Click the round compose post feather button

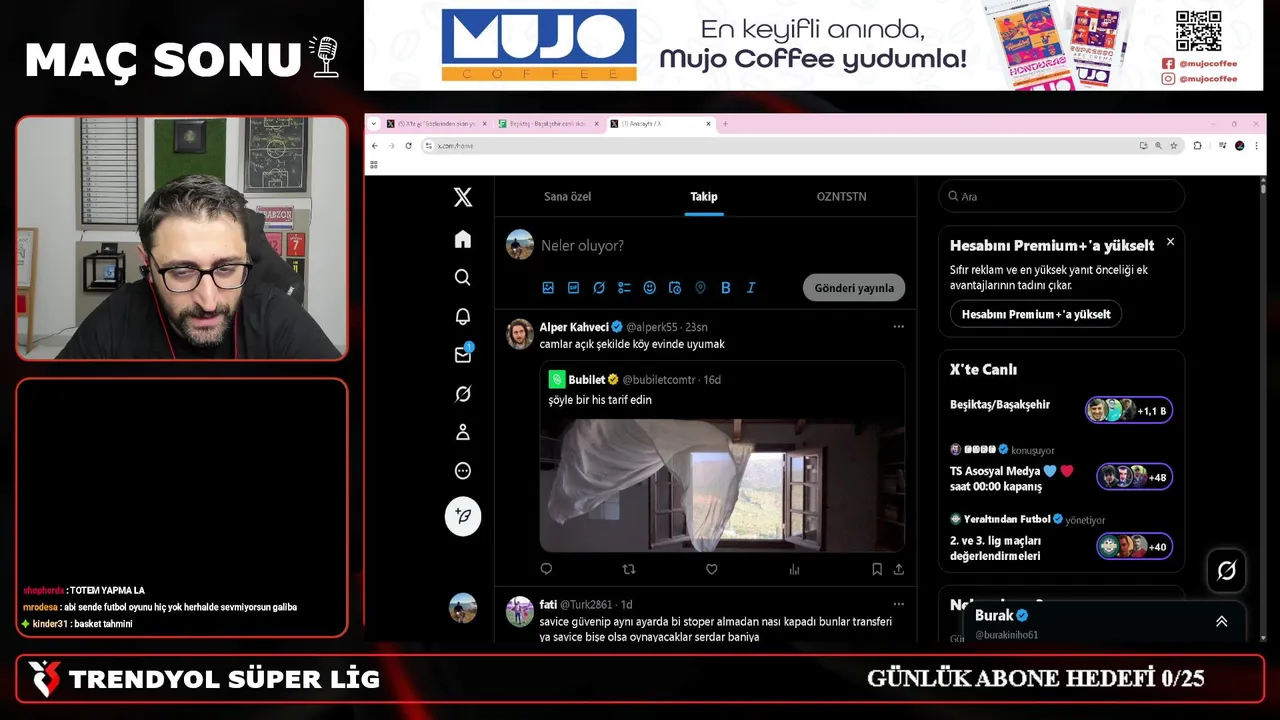463,516
